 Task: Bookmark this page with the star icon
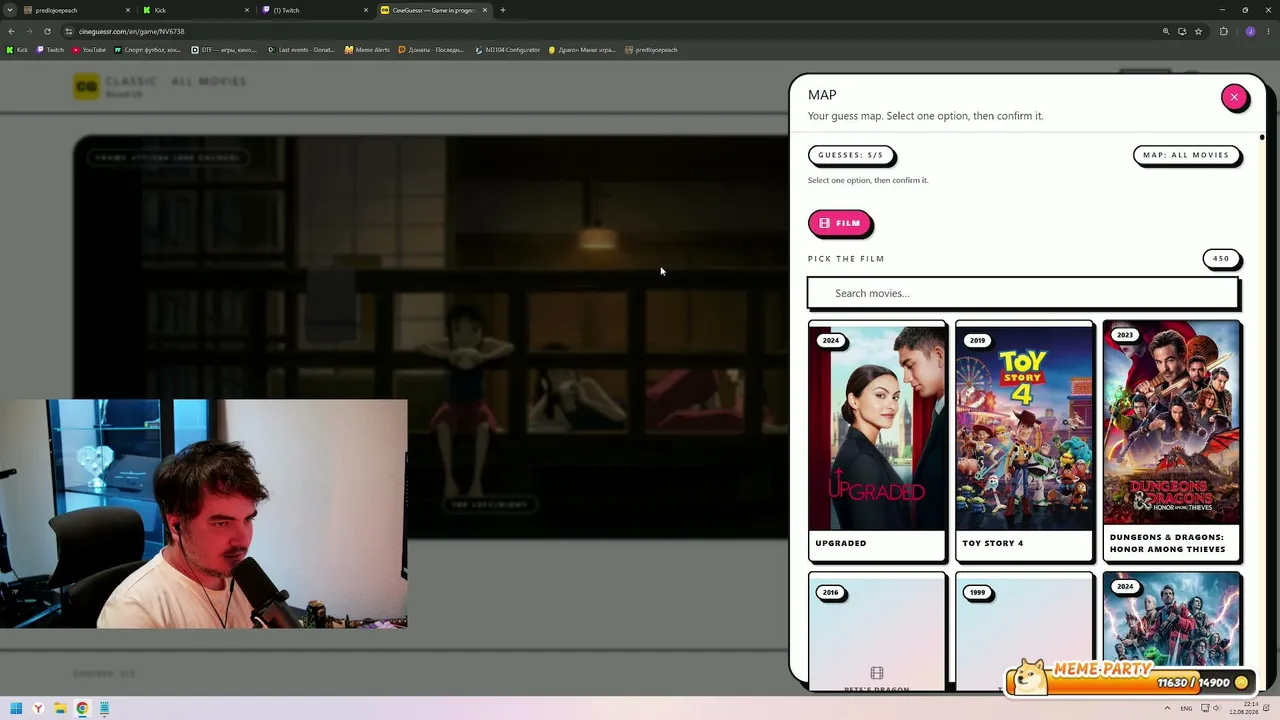(x=1198, y=31)
